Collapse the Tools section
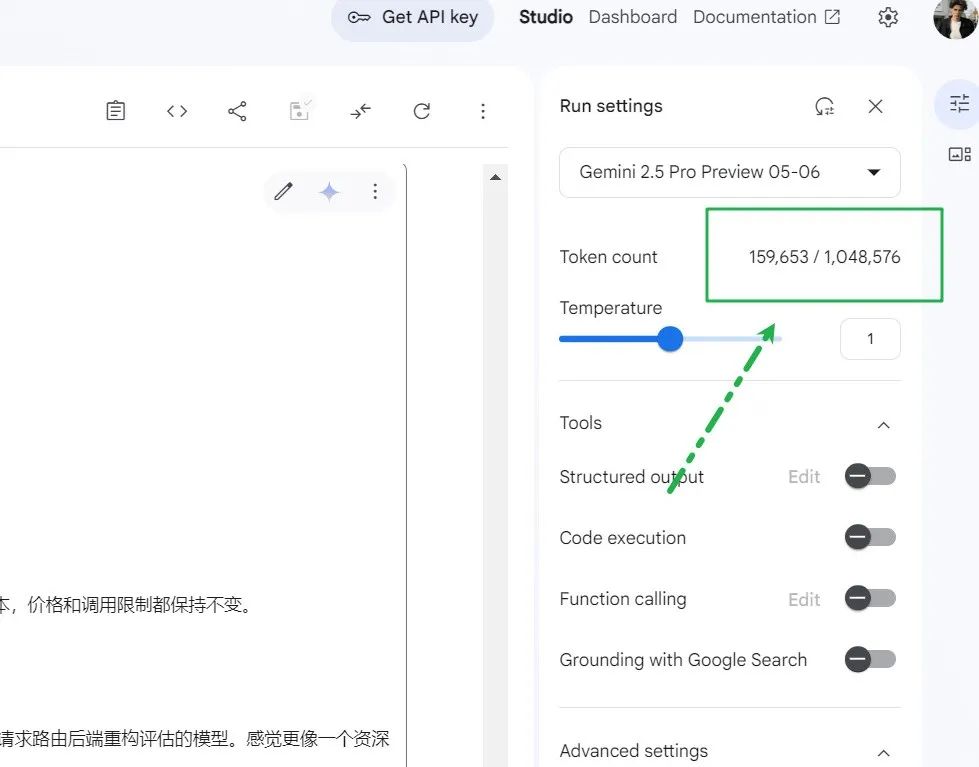979x767 pixels. (x=883, y=425)
